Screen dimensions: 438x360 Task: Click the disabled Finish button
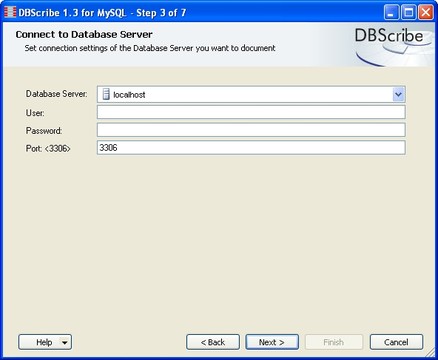tap(334, 342)
